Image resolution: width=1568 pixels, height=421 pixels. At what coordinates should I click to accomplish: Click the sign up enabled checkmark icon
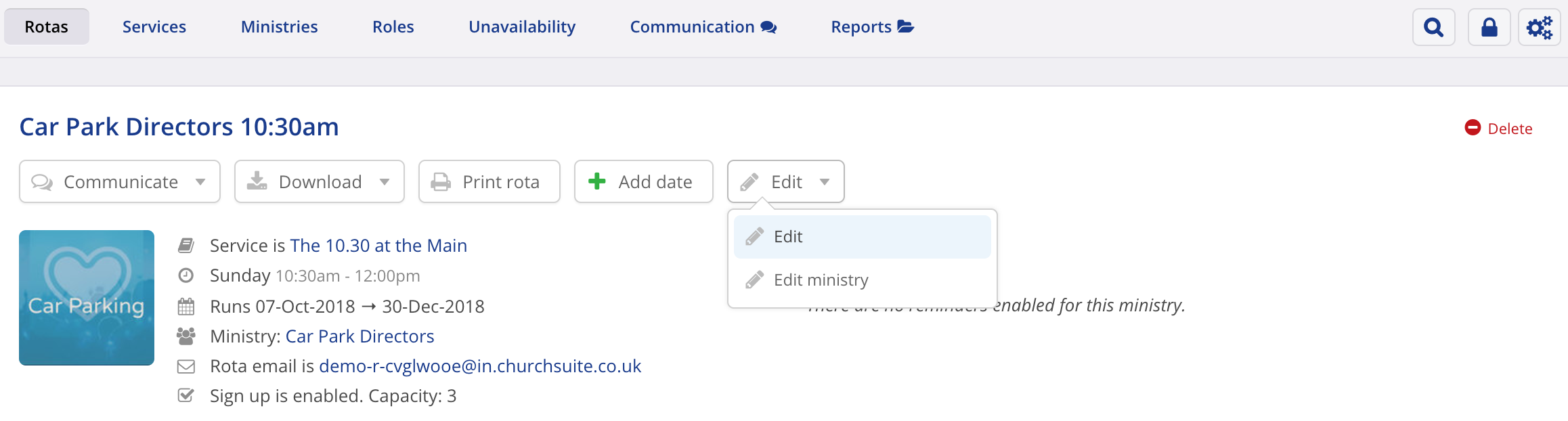[186, 396]
